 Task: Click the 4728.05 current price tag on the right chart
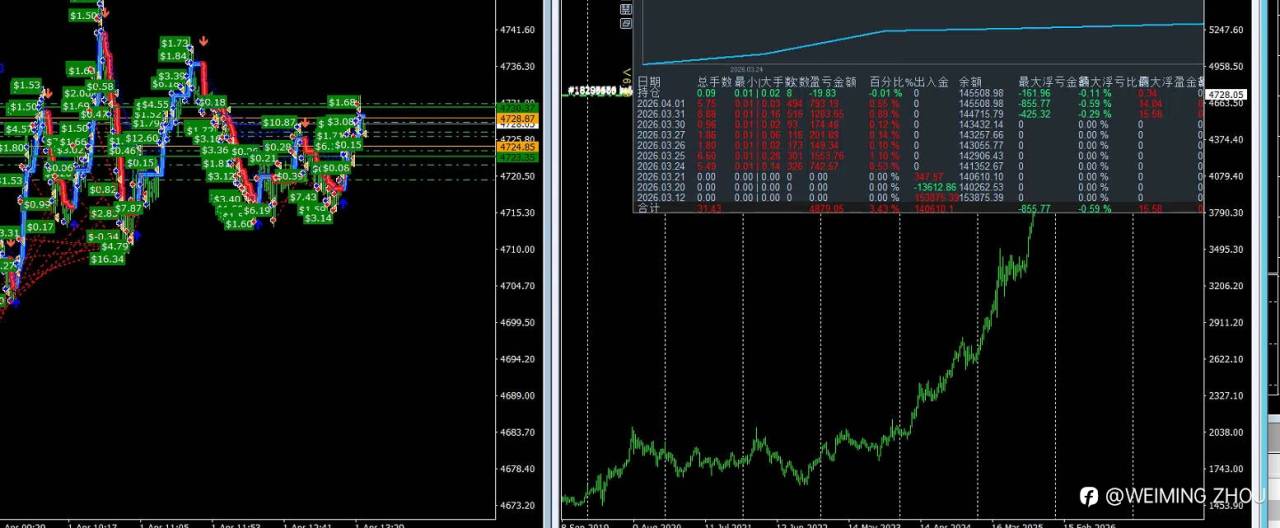1225,94
